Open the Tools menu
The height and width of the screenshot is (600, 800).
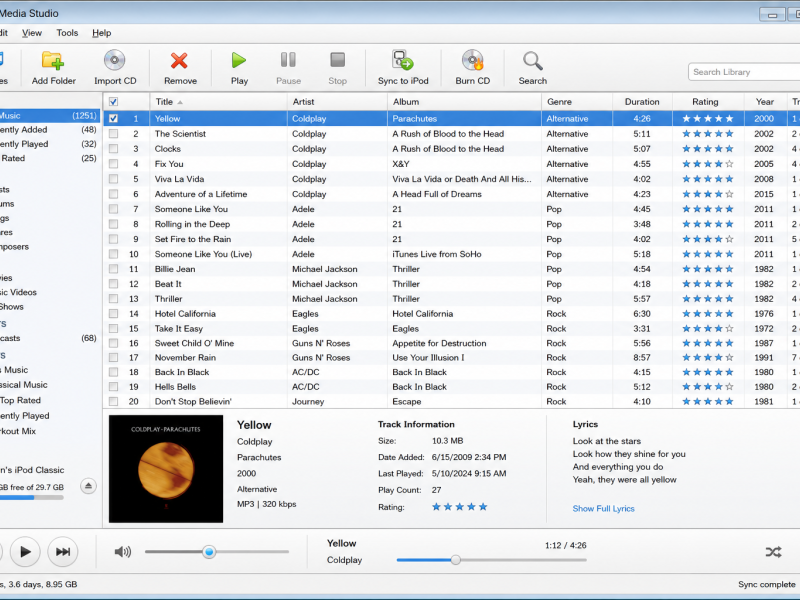coord(67,33)
